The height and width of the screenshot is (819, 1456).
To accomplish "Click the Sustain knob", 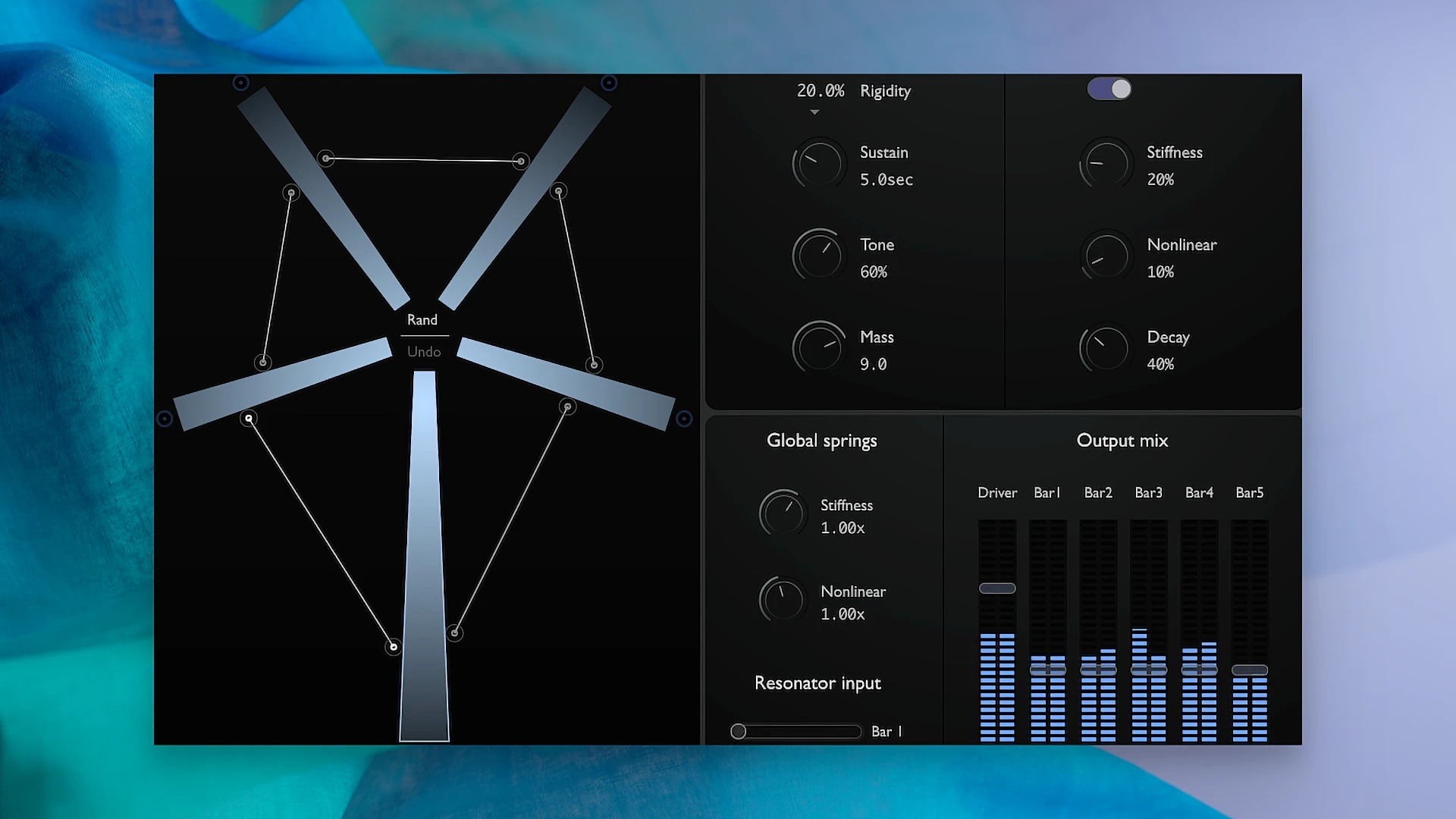I will coord(820,164).
